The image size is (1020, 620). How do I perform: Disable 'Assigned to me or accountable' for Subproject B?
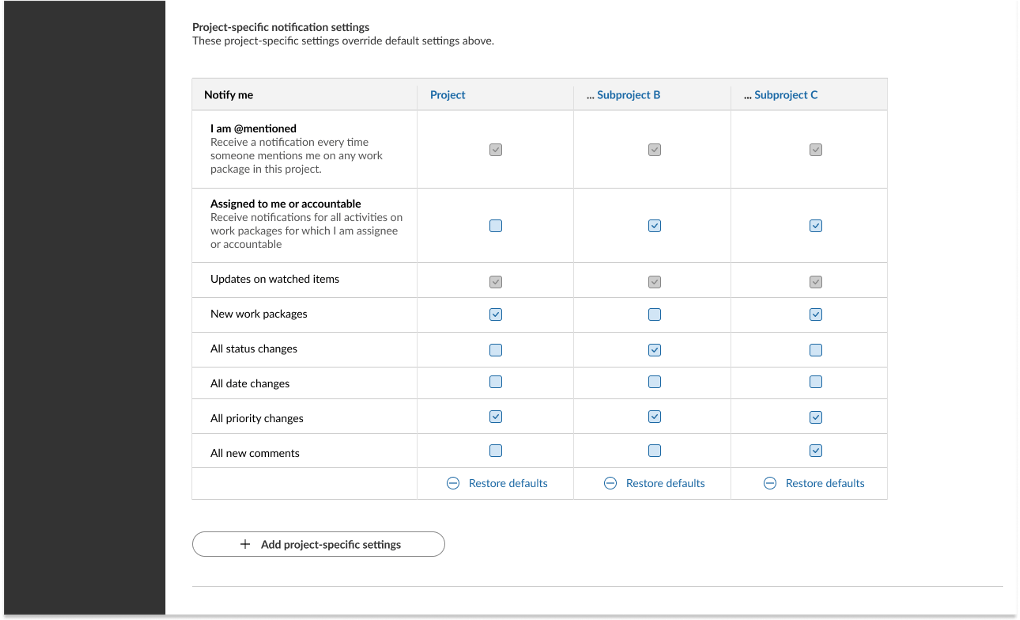pyautogui.click(x=654, y=225)
